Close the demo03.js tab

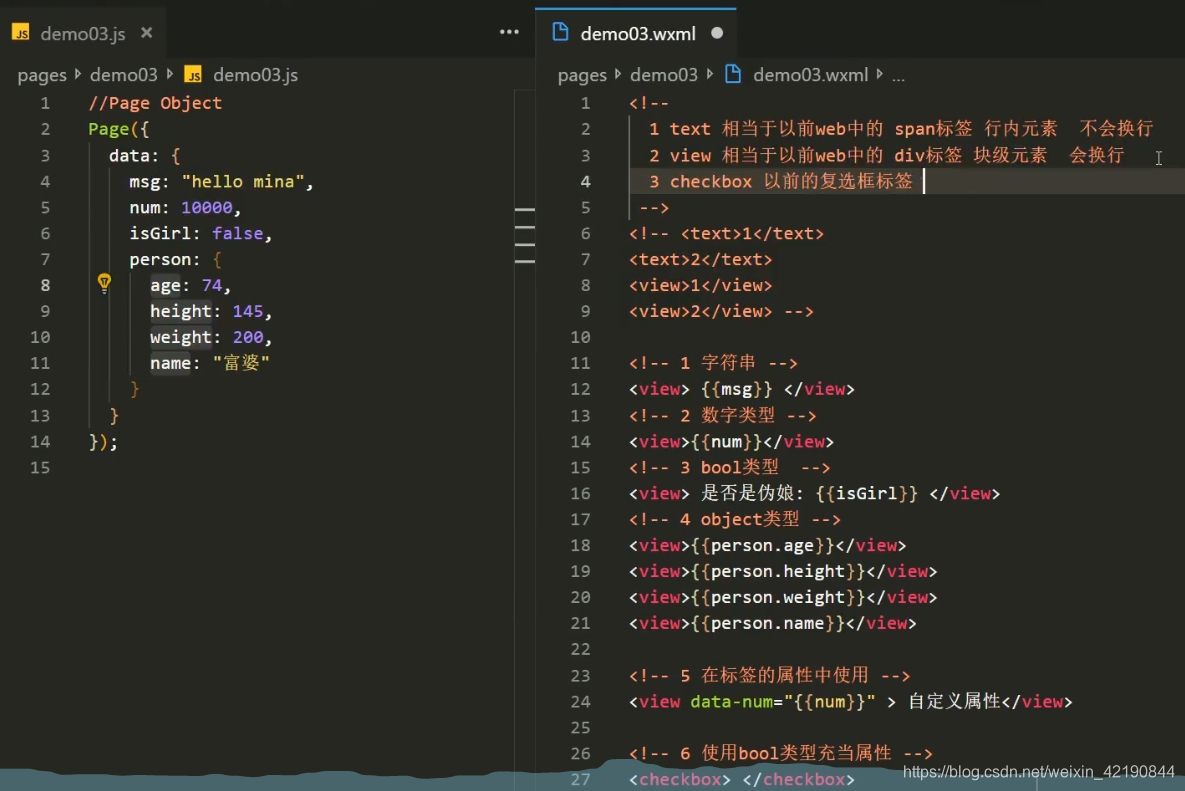click(147, 33)
